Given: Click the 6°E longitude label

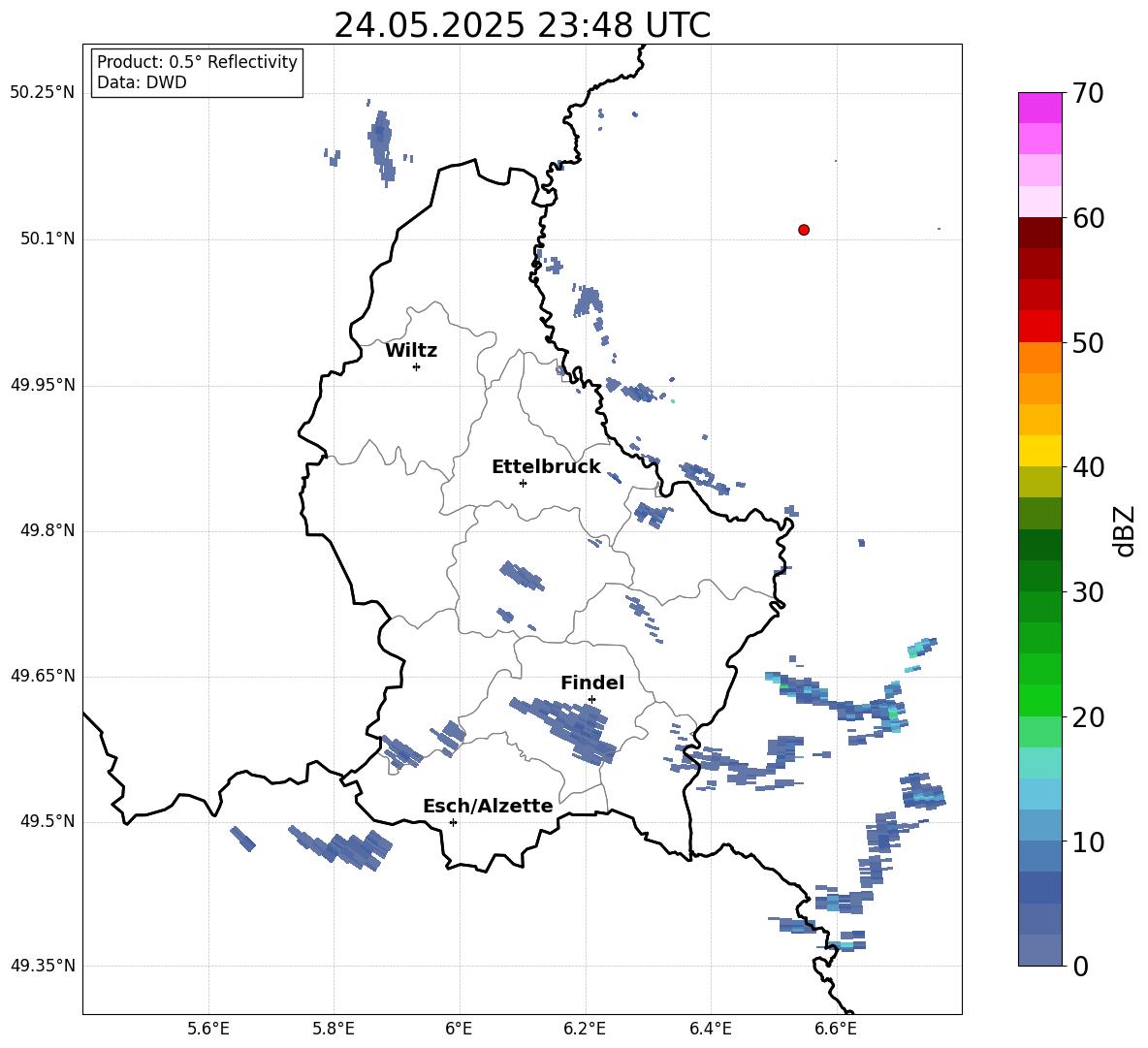Looking at the screenshot, I should point(459,1029).
